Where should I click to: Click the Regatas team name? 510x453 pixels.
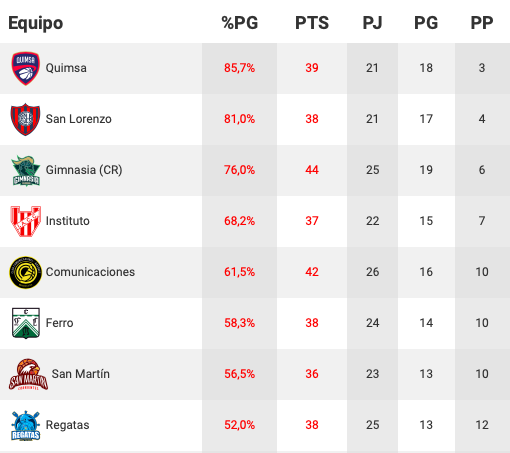[x=67, y=425]
